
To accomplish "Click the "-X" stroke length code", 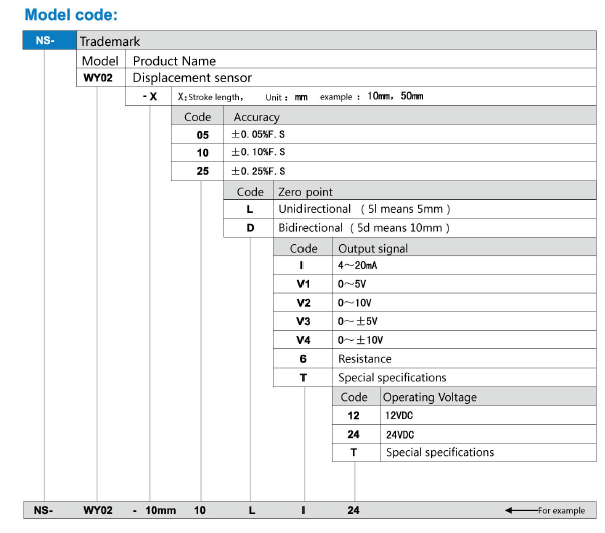I will click(146, 96).
